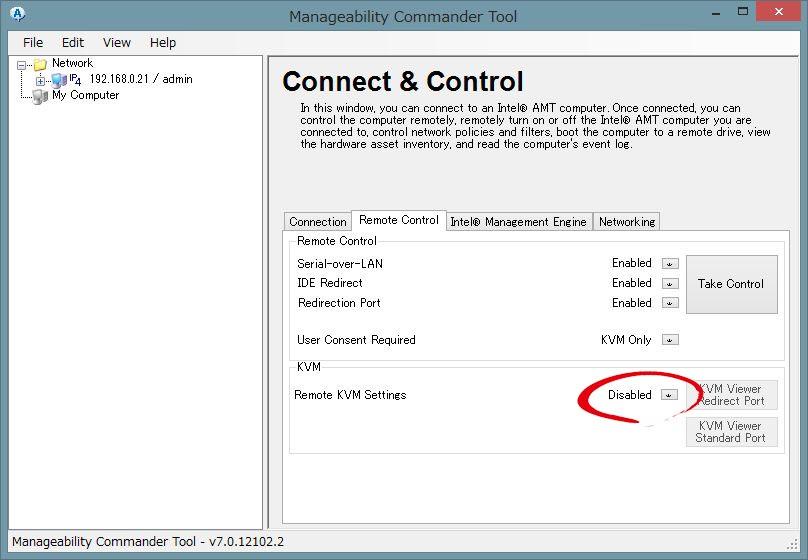Click the computer icon beside 192.168.0.21 / admin
This screenshot has width=808, height=560.
point(59,80)
